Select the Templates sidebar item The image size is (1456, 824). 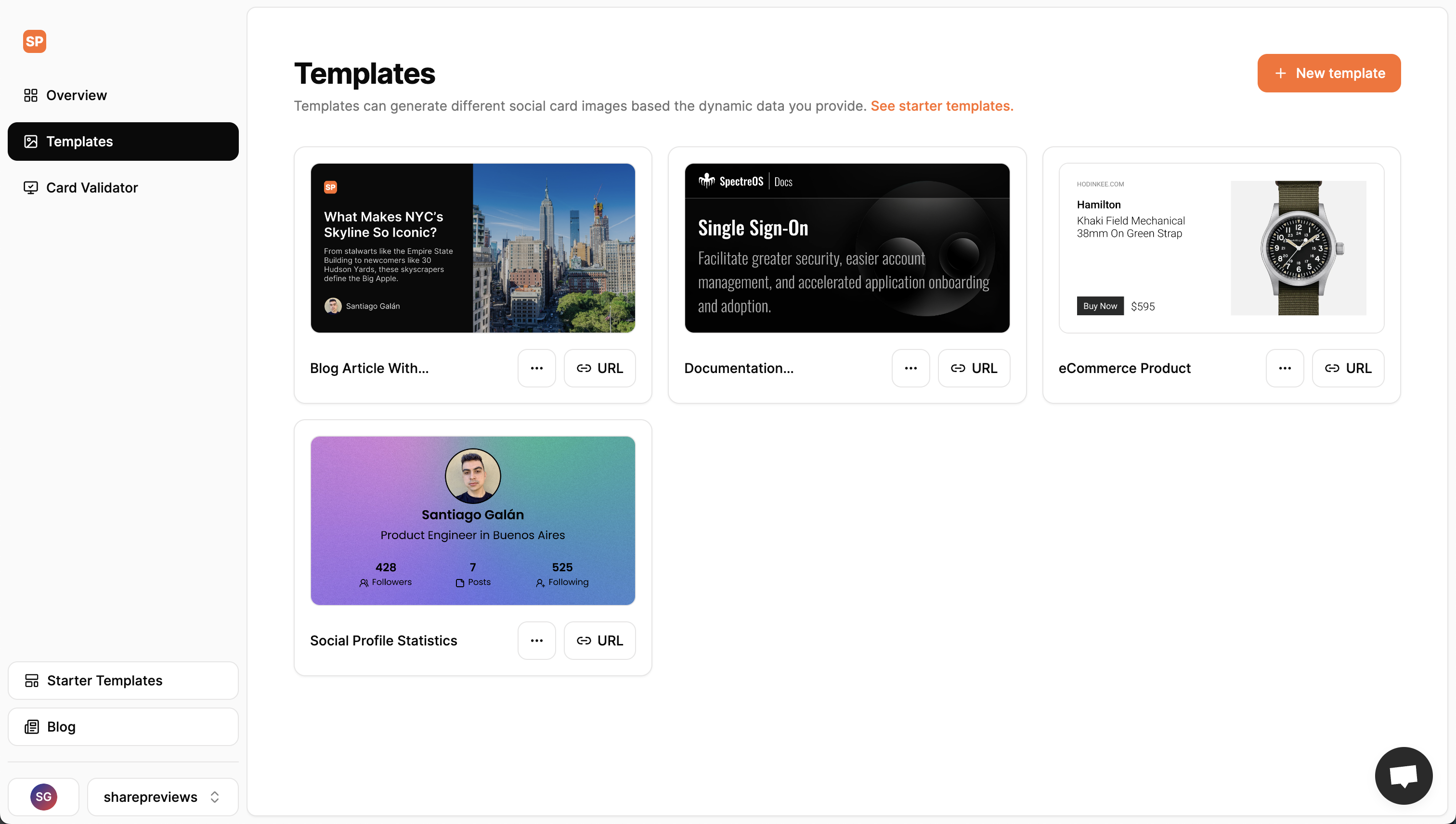(123, 142)
